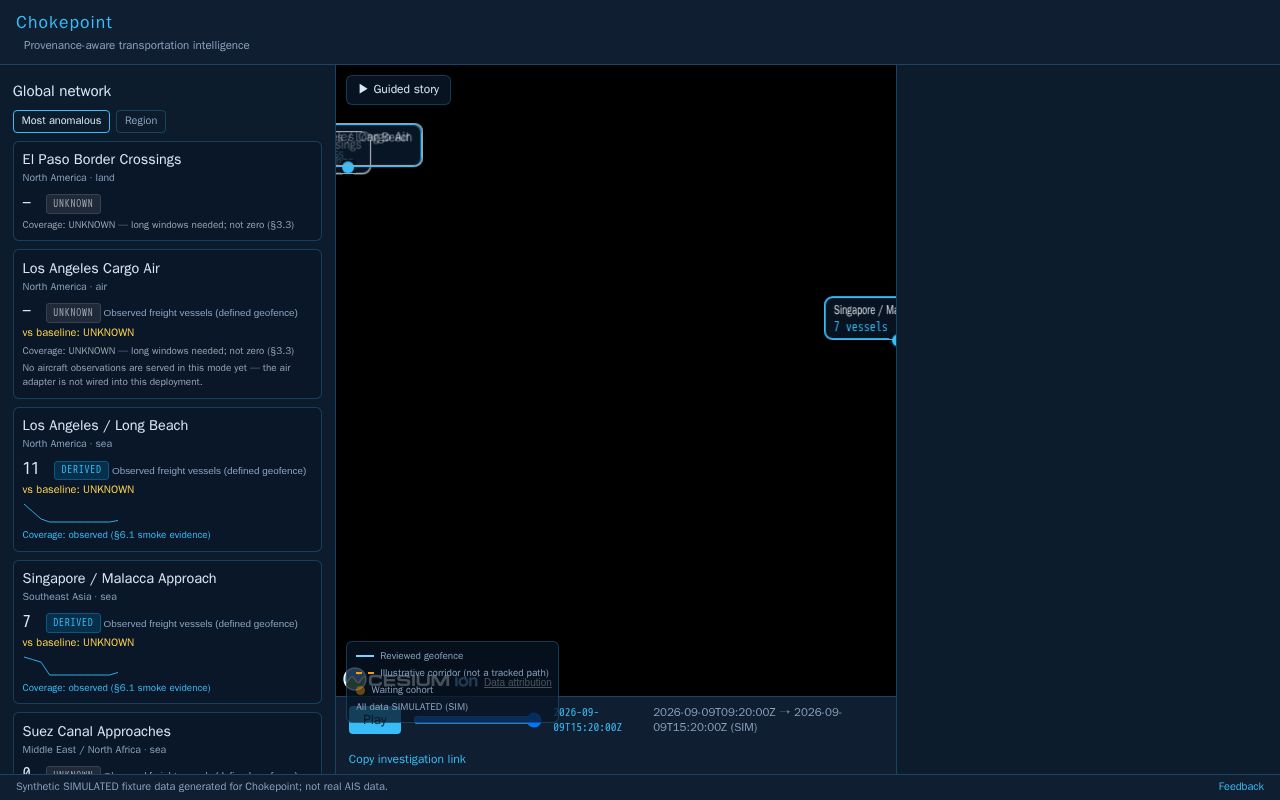Click the DERIVED badge for Singapore / Malacca
The width and height of the screenshot is (1280, 800).
click(73, 623)
